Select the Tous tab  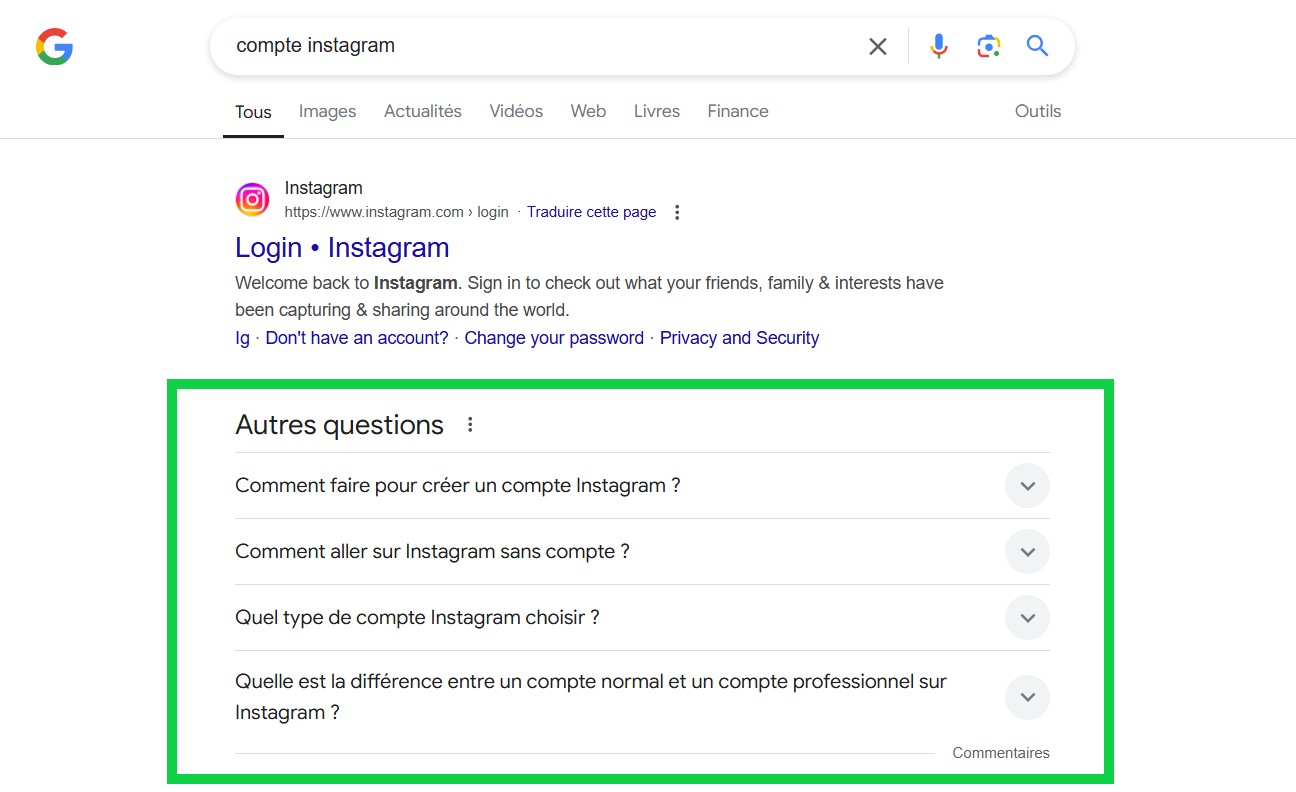[x=253, y=112]
